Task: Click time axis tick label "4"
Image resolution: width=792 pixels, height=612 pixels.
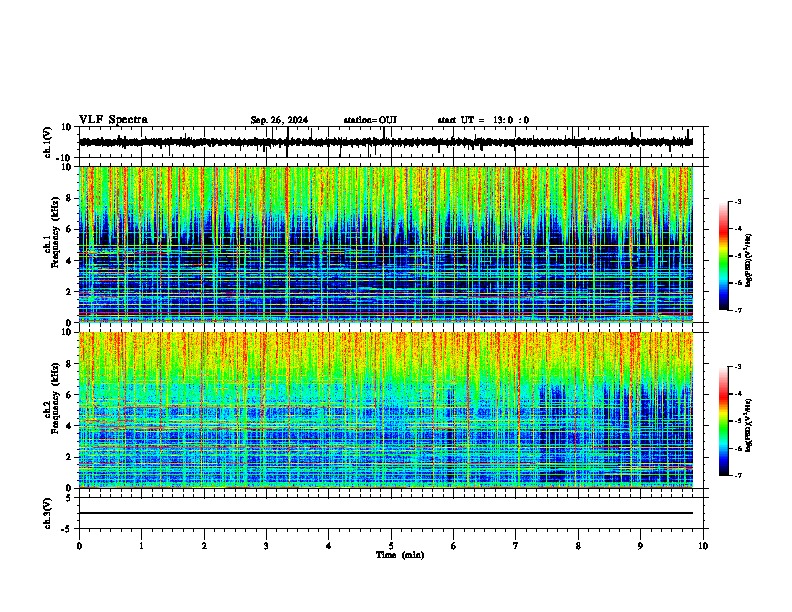Action: click(329, 546)
